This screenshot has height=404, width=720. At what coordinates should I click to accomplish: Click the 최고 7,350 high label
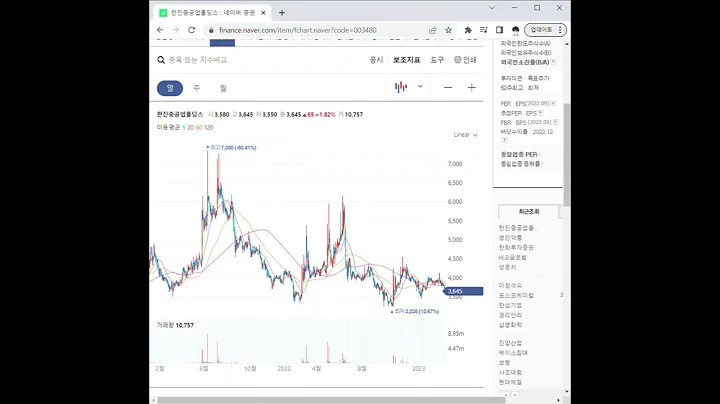pos(232,147)
